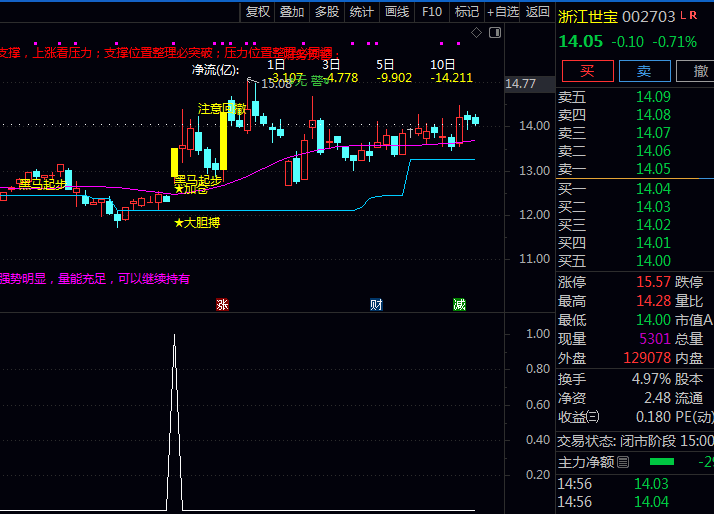This screenshot has width=714, height=514.
Task: Select 买一 price 14.04
Action: [x=653, y=188]
